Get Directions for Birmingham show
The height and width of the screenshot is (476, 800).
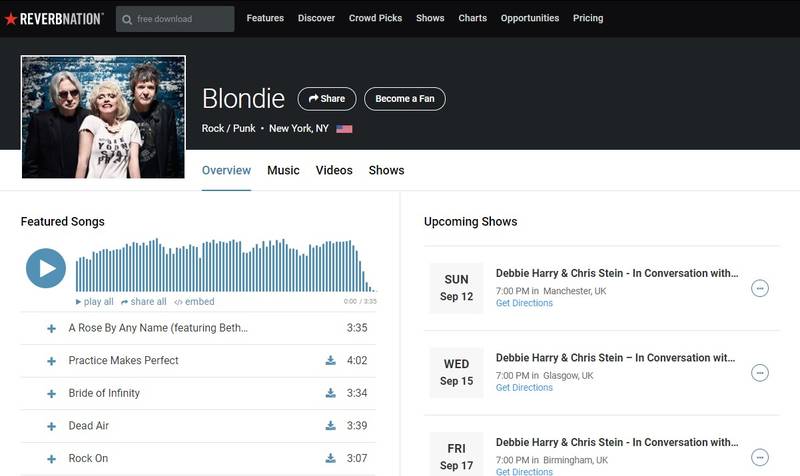tap(524, 472)
